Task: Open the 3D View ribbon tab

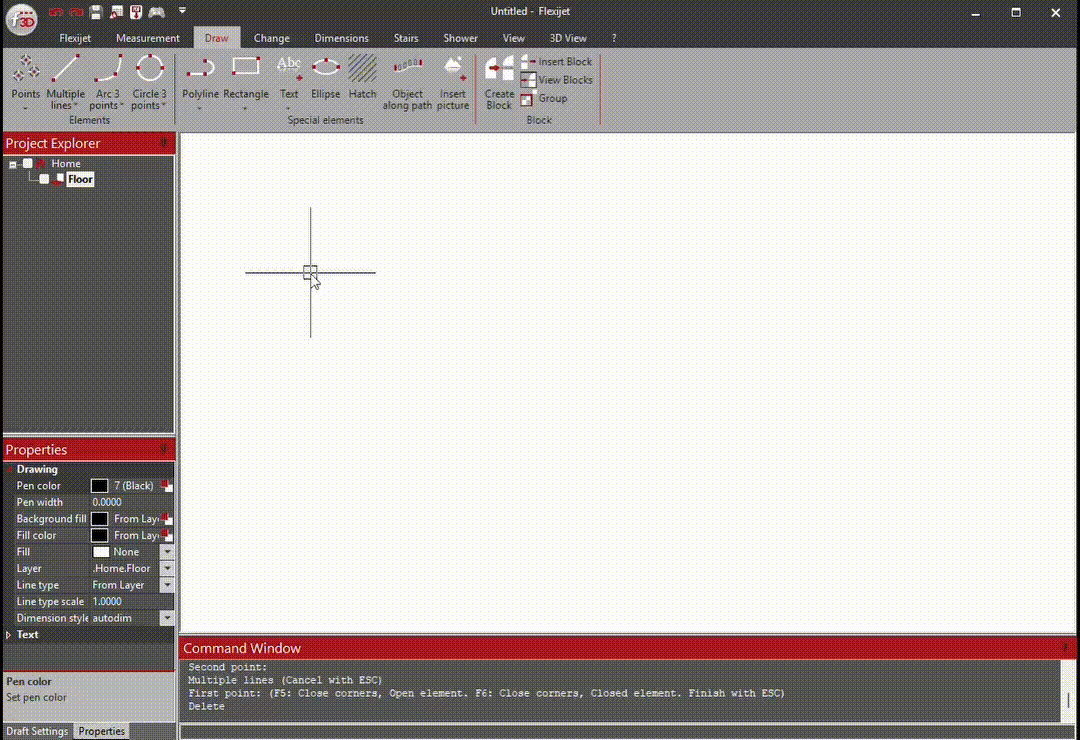Action: pyautogui.click(x=568, y=38)
